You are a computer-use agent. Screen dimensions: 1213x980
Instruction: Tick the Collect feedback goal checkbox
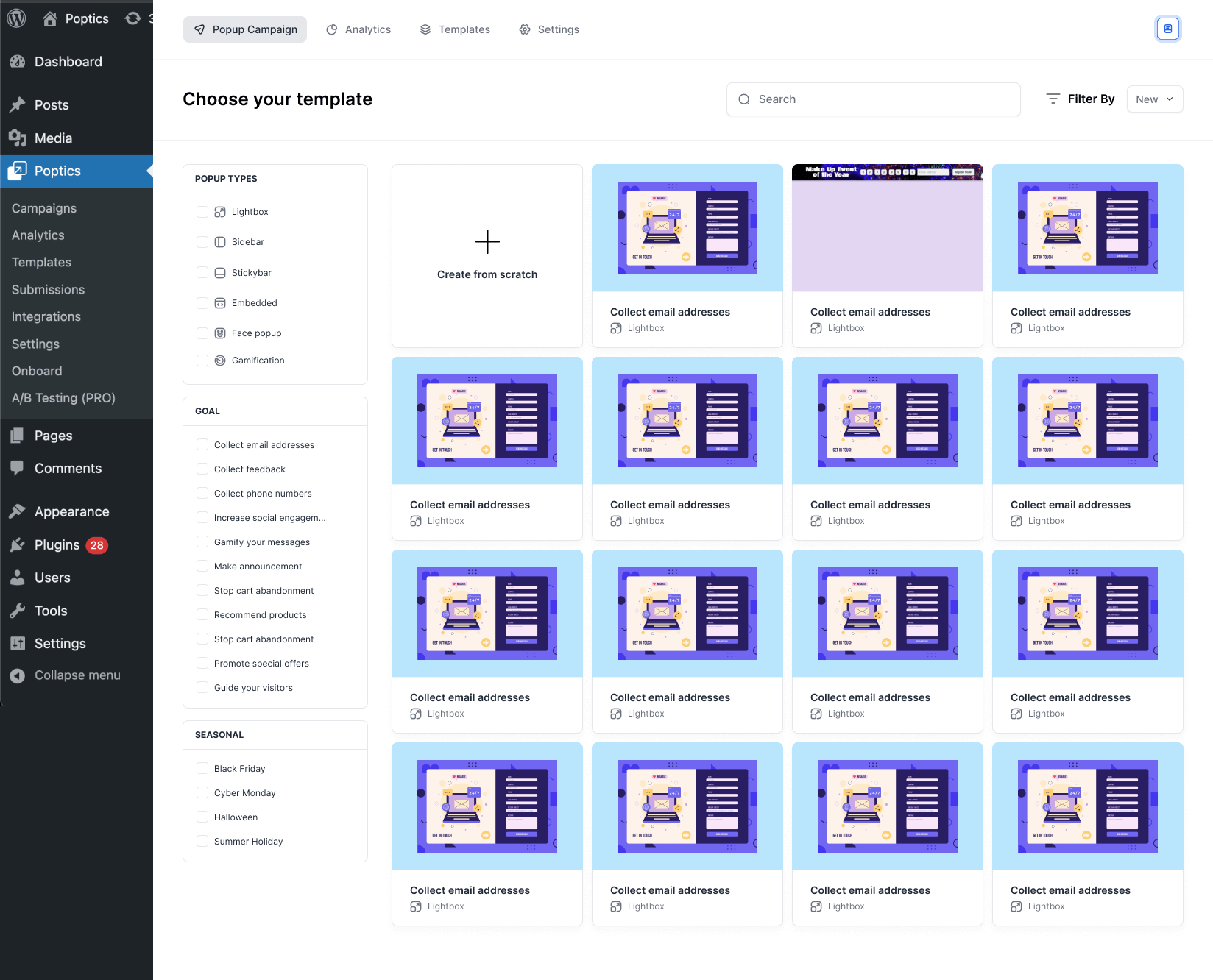click(x=202, y=469)
